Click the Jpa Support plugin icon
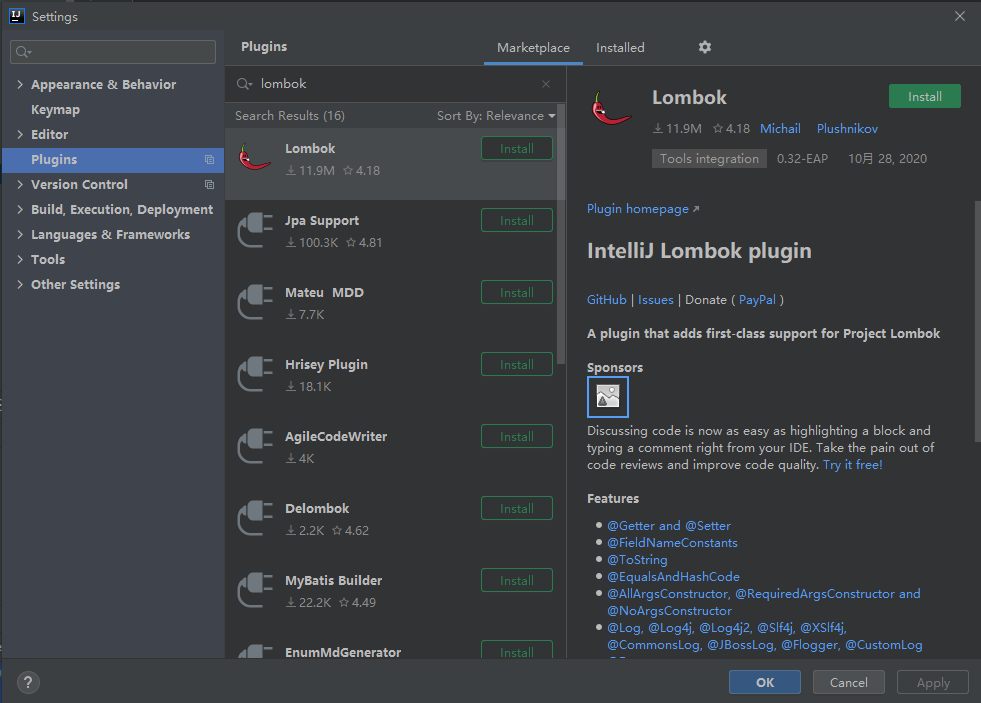The width and height of the screenshot is (981, 703). click(x=255, y=230)
